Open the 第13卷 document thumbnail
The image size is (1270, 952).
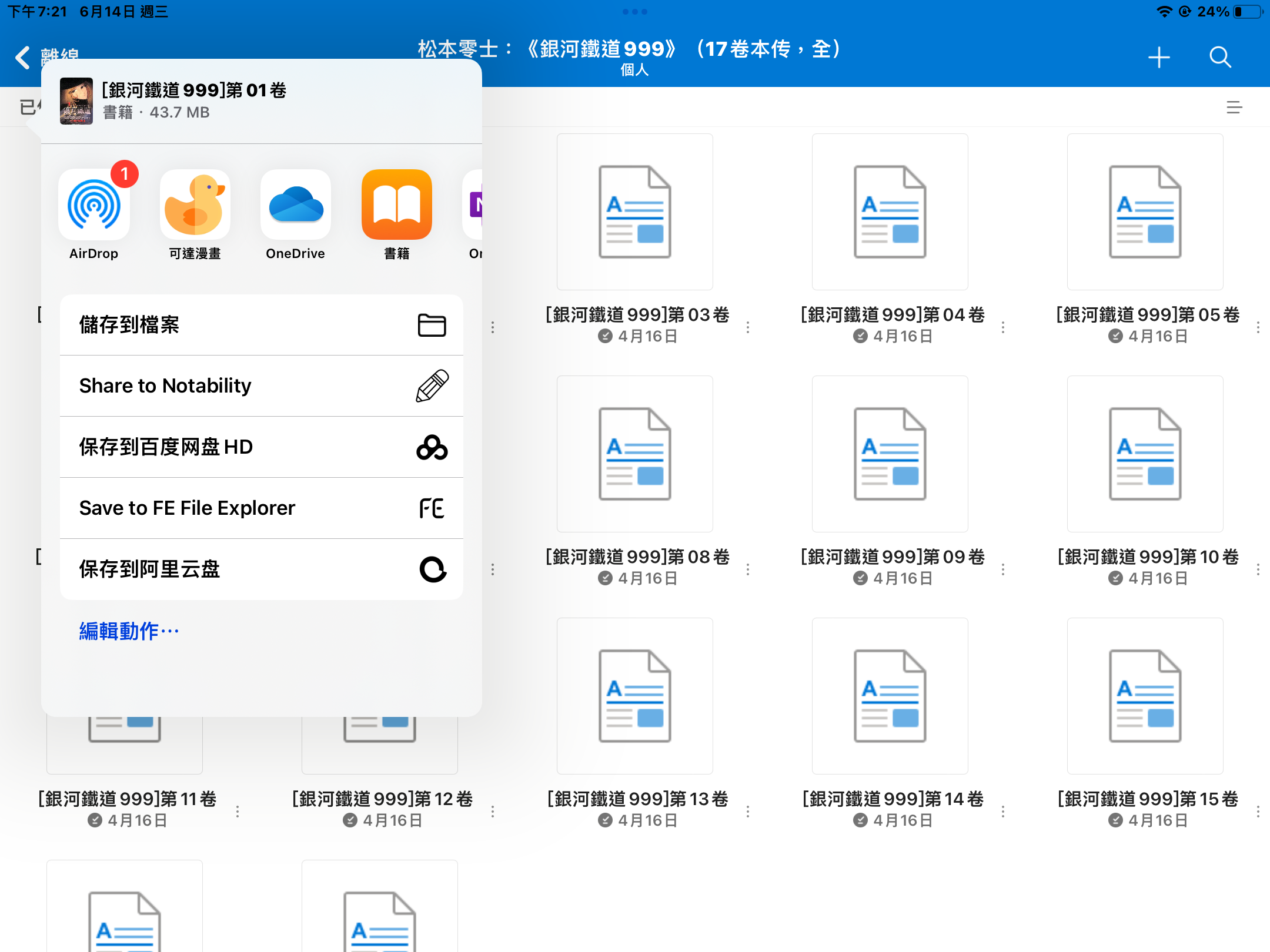pos(634,696)
